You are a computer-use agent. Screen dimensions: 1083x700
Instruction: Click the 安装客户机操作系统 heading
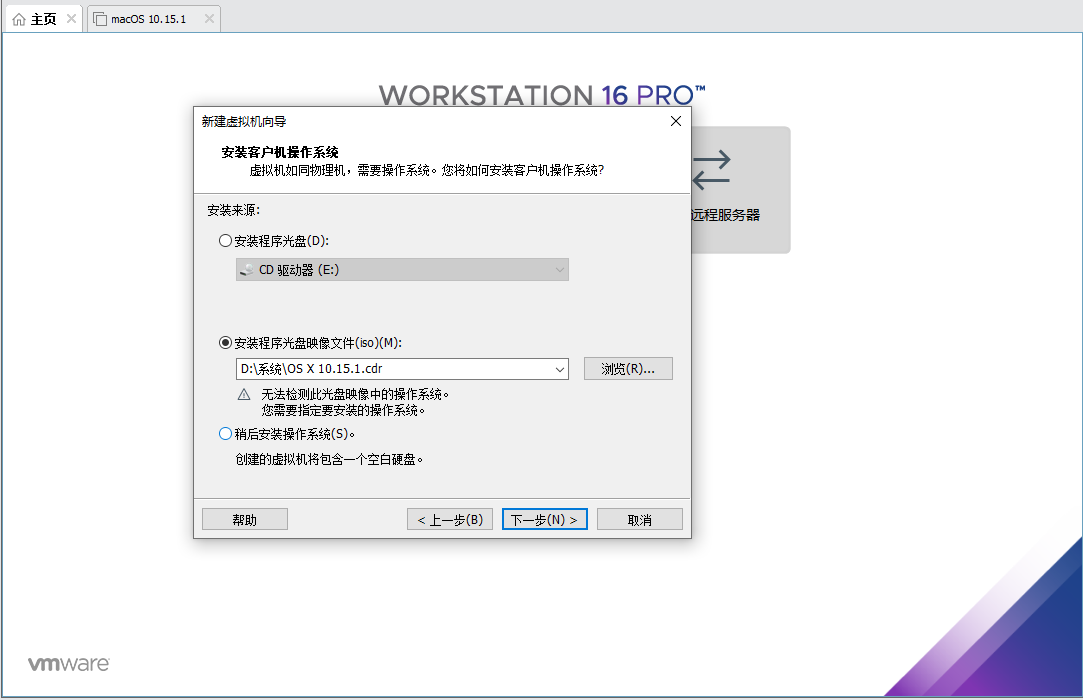pyautogui.click(x=280, y=152)
